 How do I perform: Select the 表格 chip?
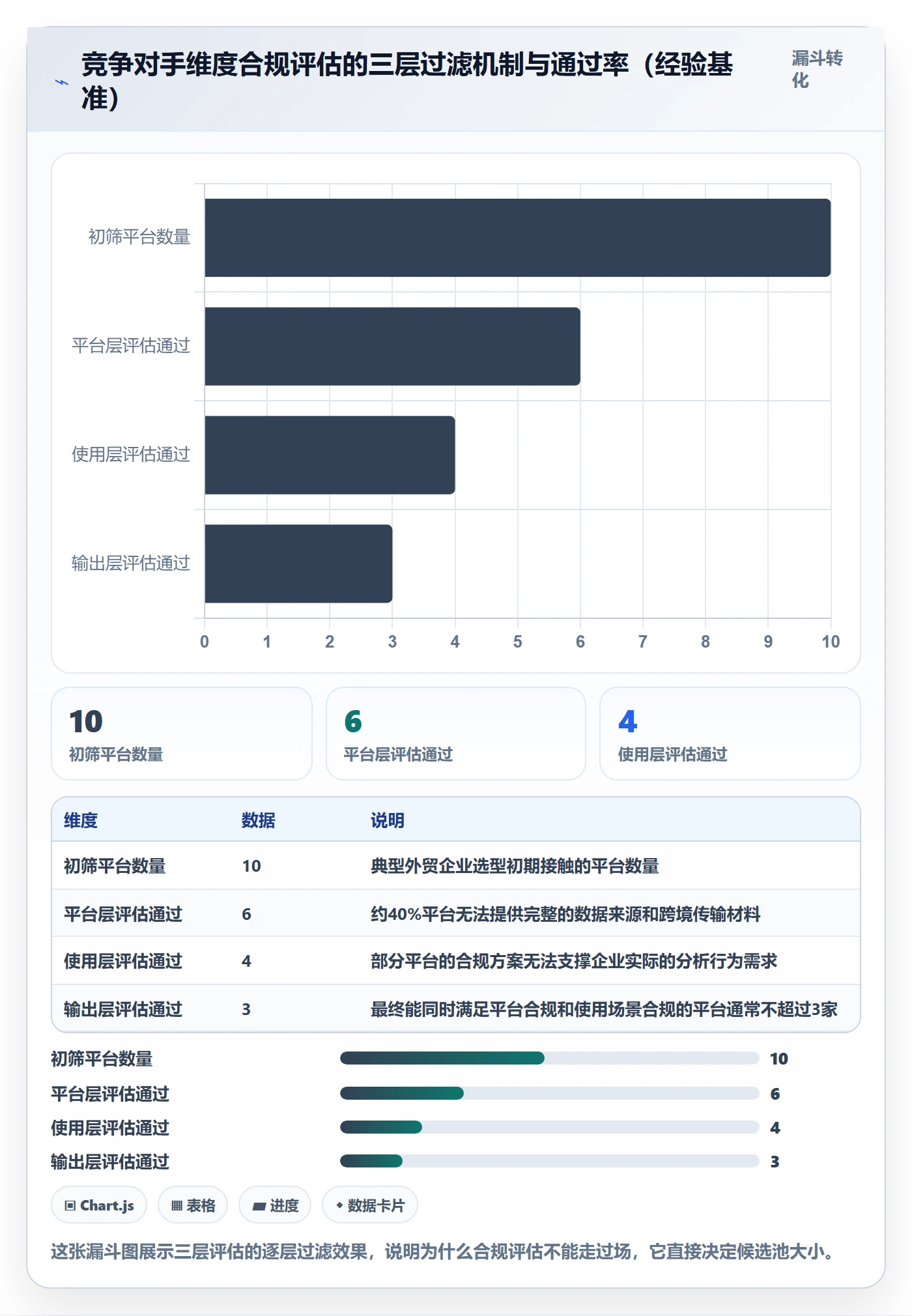(193, 1205)
